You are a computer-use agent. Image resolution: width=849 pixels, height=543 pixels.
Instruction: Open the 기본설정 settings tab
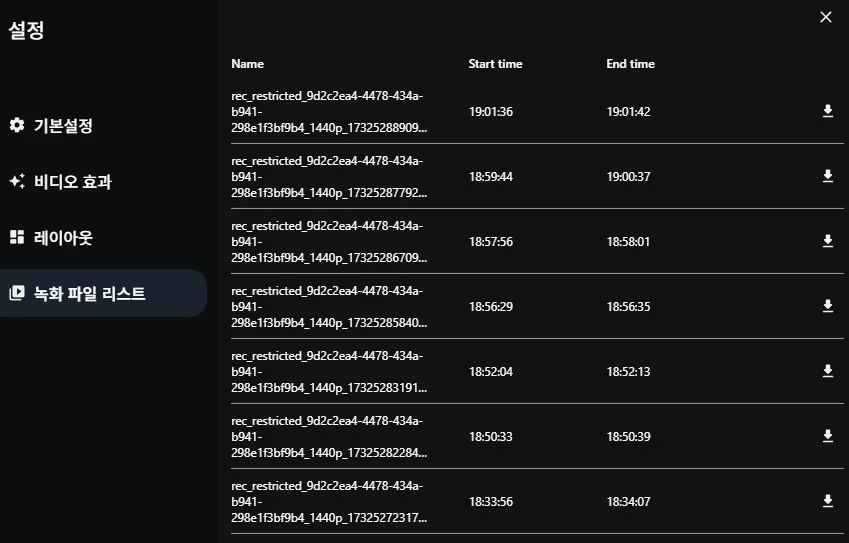[63, 126]
